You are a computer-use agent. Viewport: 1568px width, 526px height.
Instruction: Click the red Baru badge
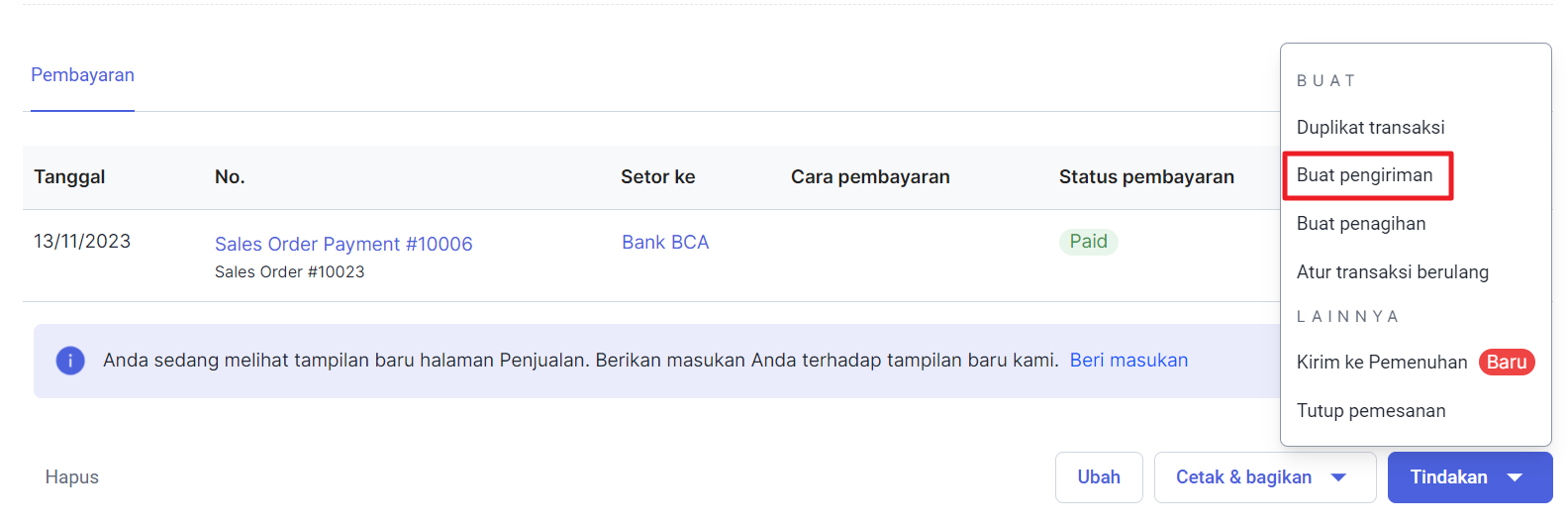coord(1507,363)
